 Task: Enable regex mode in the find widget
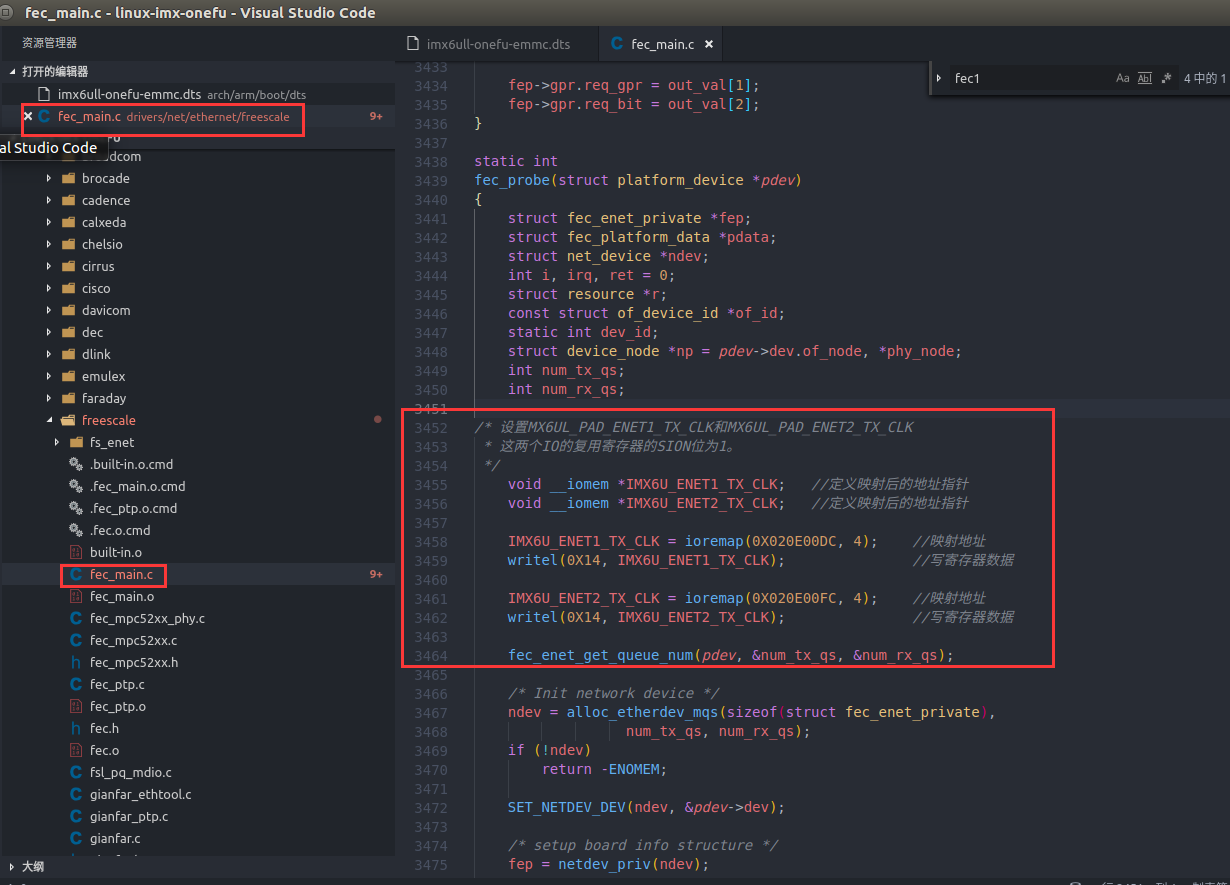click(1166, 78)
